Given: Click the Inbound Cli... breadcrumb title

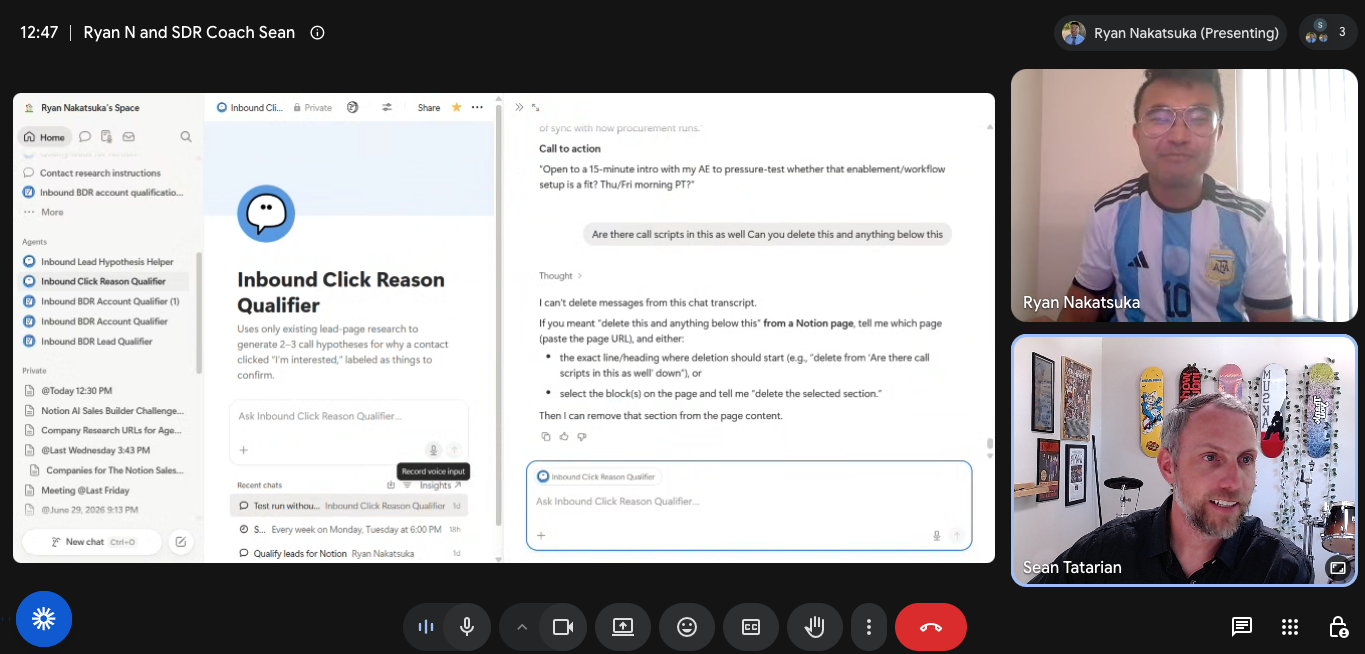Looking at the screenshot, I should [x=250, y=108].
